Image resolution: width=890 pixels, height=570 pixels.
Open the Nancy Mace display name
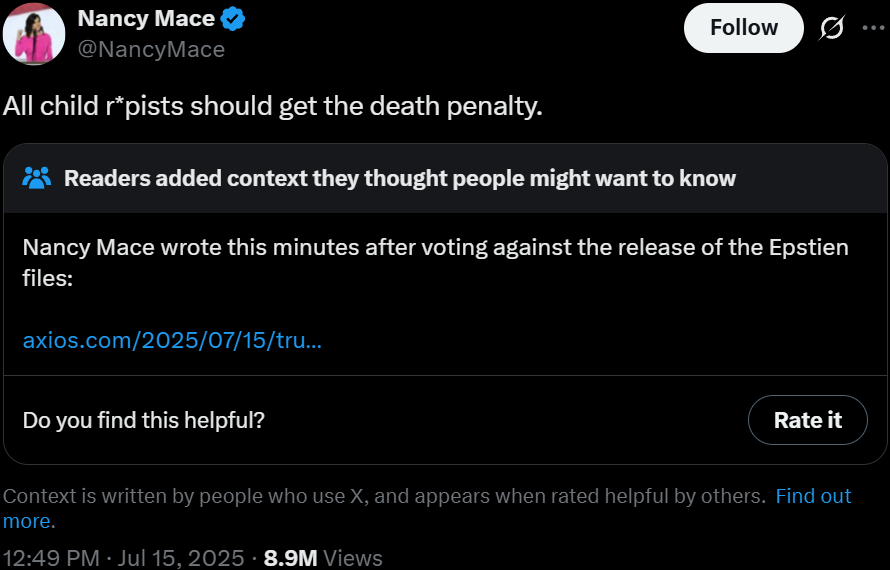click(x=146, y=19)
